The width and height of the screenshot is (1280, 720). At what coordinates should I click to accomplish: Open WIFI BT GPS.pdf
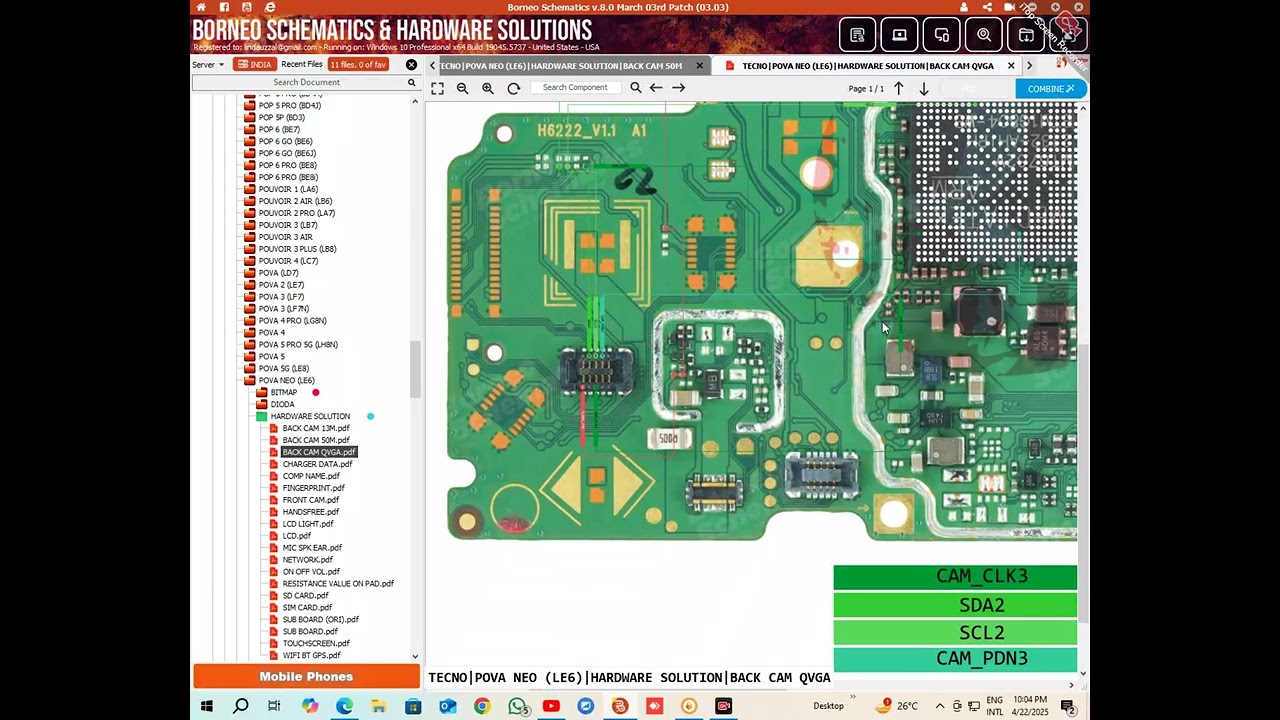311,655
